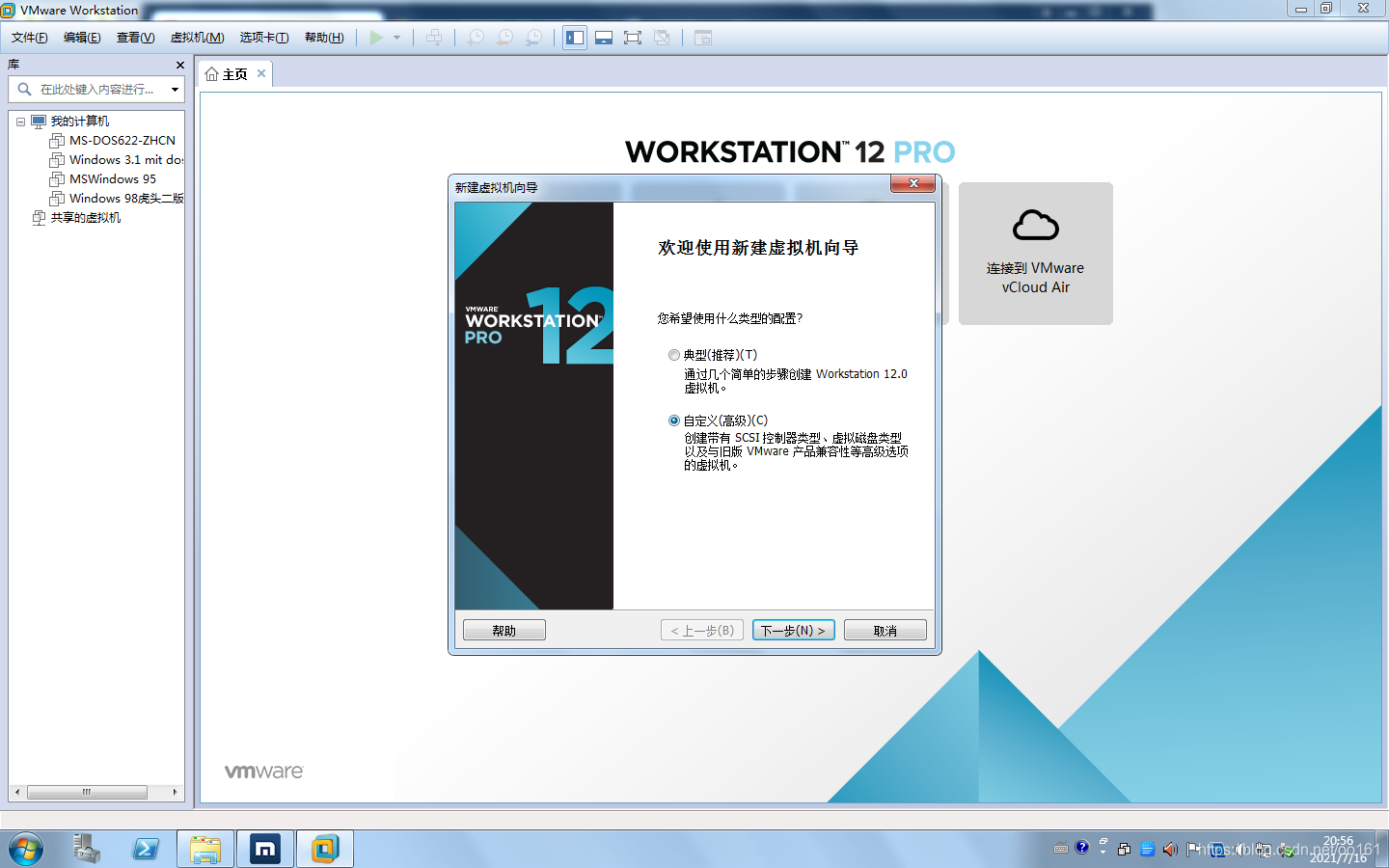Open the 选项卡(T) menu
Screen dimensions: 1389x868
(x=264, y=38)
